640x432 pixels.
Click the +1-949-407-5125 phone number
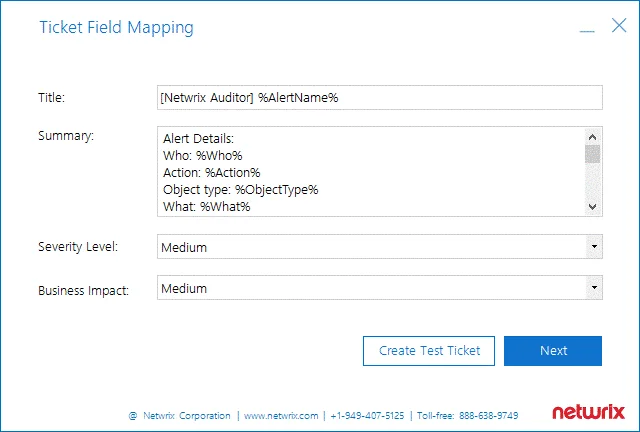pos(367,416)
